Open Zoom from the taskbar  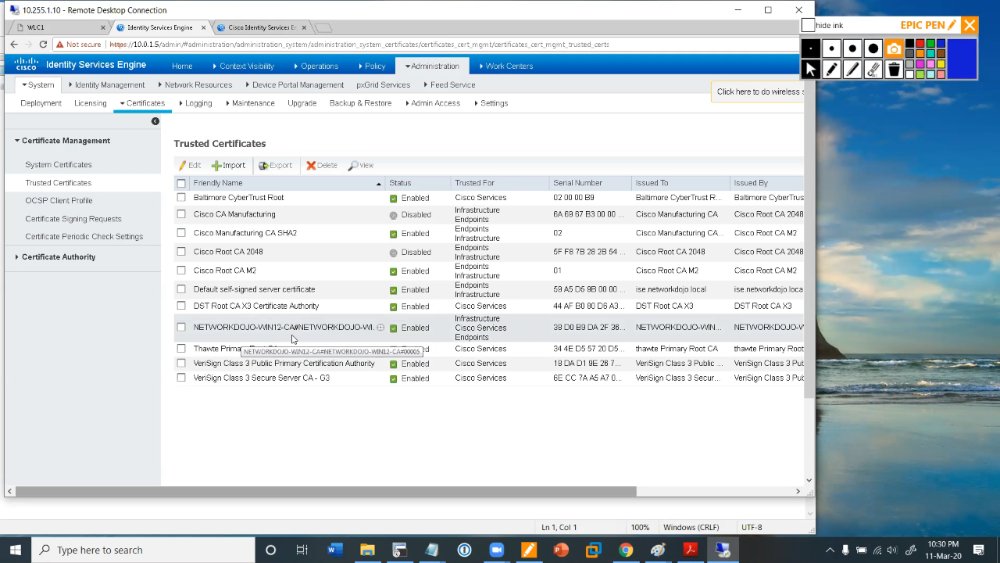pyautogui.click(x=496, y=550)
